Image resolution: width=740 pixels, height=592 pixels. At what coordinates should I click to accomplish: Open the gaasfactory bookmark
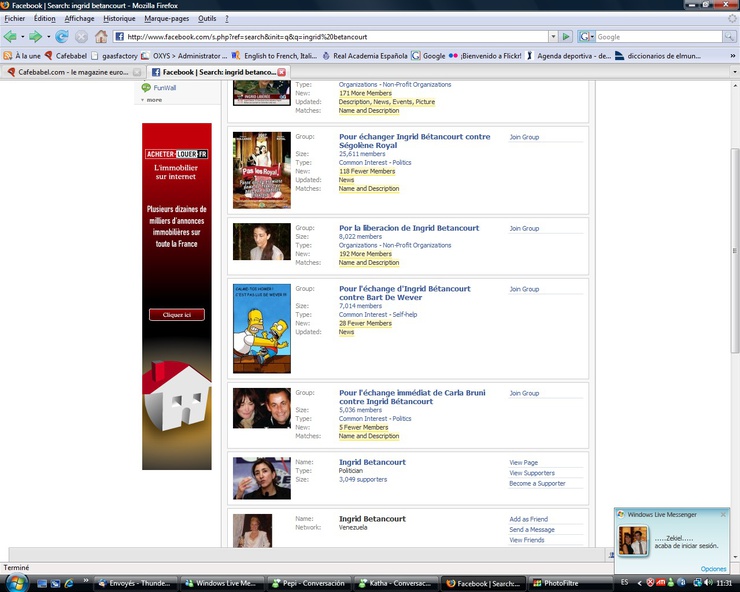[x=115, y=56]
